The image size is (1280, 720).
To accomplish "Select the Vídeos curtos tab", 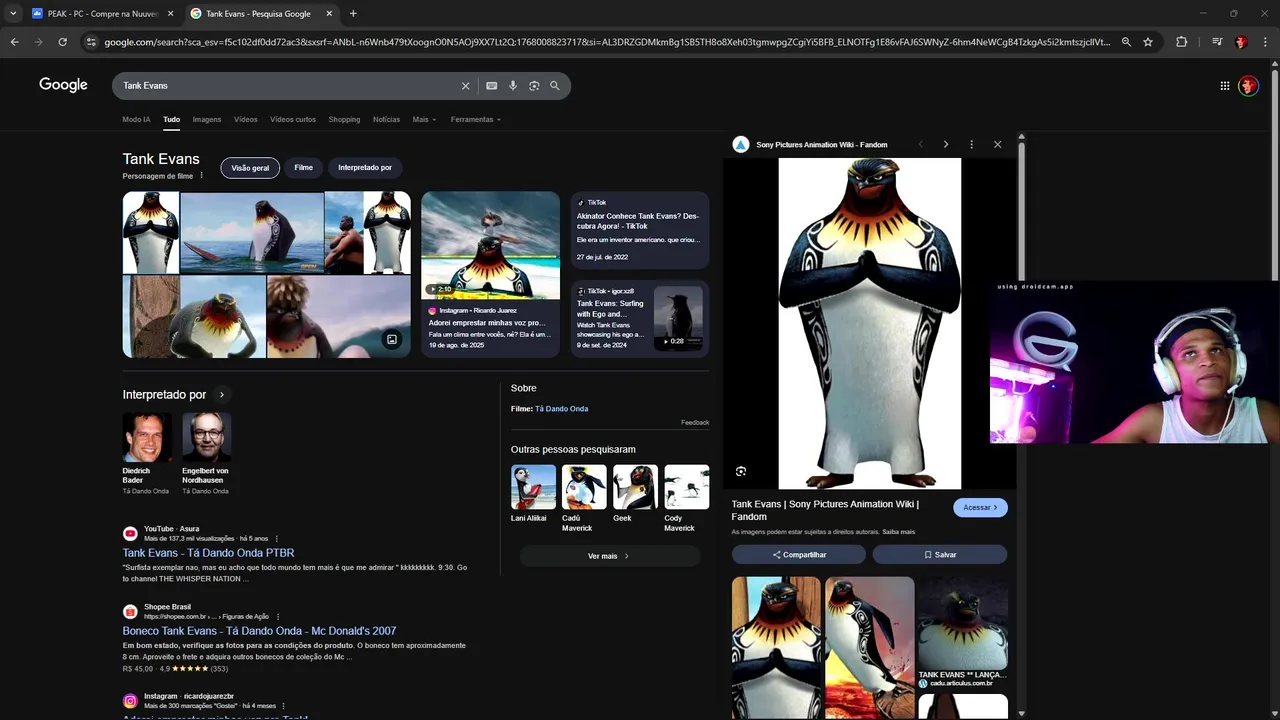I will pyautogui.click(x=293, y=119).
